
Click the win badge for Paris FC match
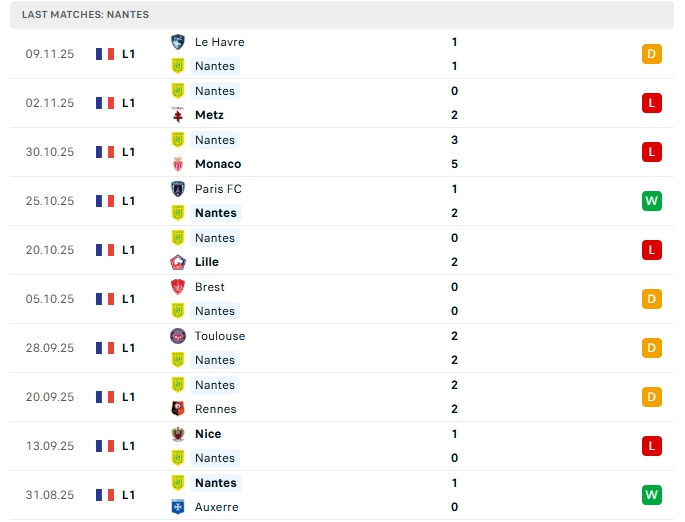(652, 201)
